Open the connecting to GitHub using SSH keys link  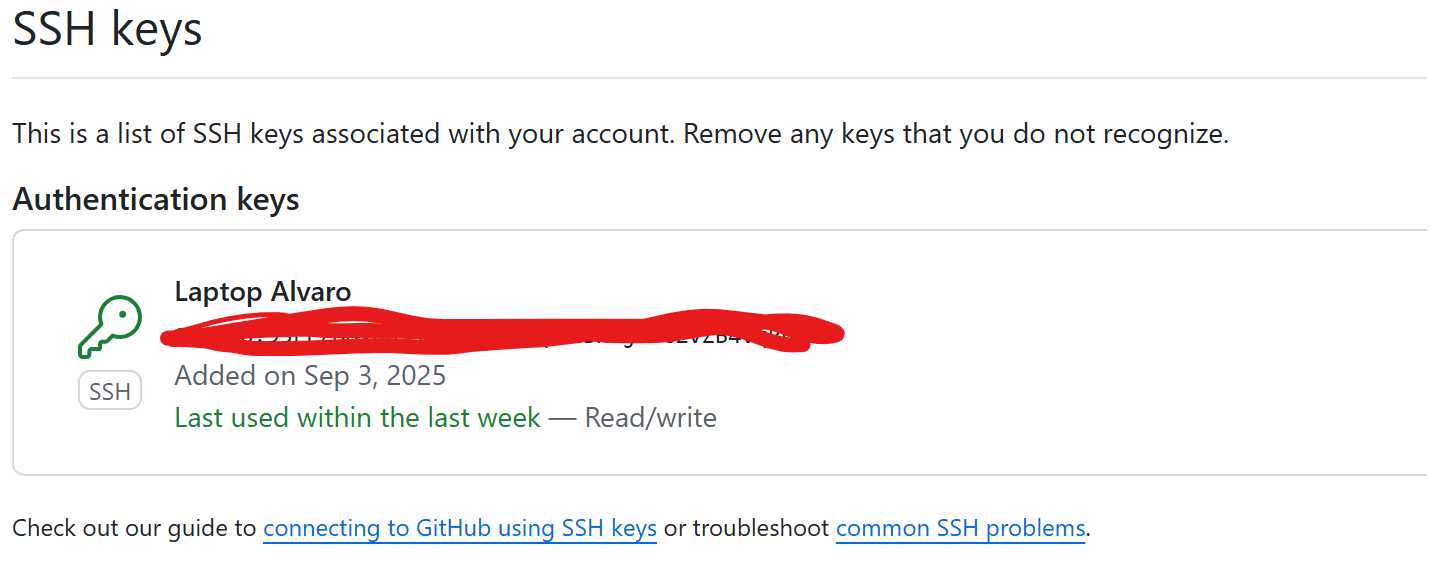(459, 528)
